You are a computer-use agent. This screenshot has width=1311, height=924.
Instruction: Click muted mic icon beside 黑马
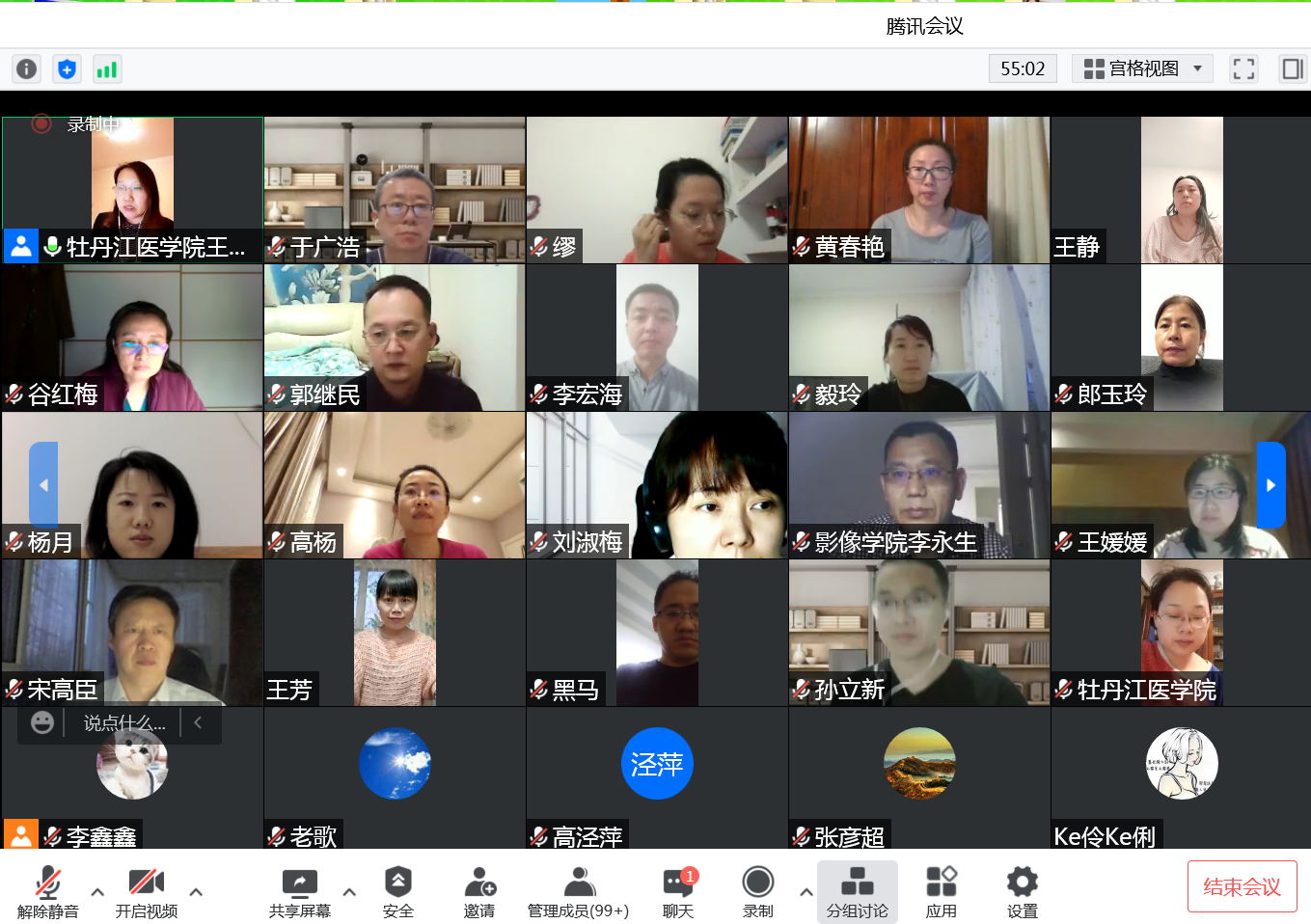(x=539, y=690)
